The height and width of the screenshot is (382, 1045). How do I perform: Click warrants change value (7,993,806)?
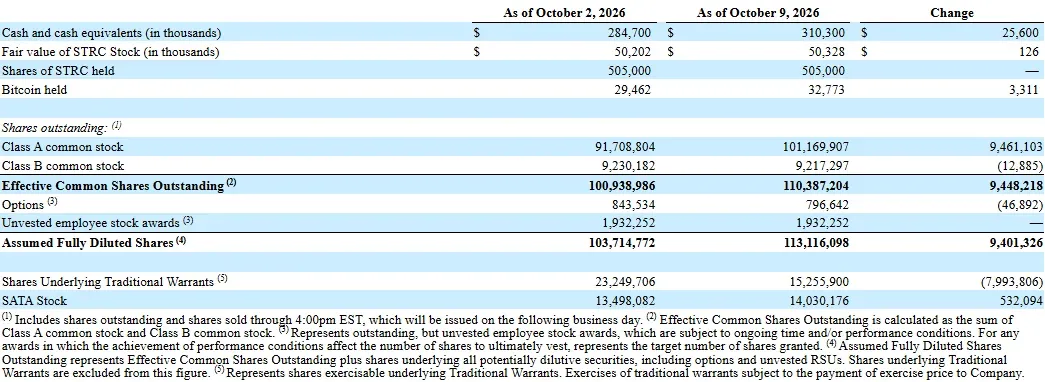[1012, 281]
